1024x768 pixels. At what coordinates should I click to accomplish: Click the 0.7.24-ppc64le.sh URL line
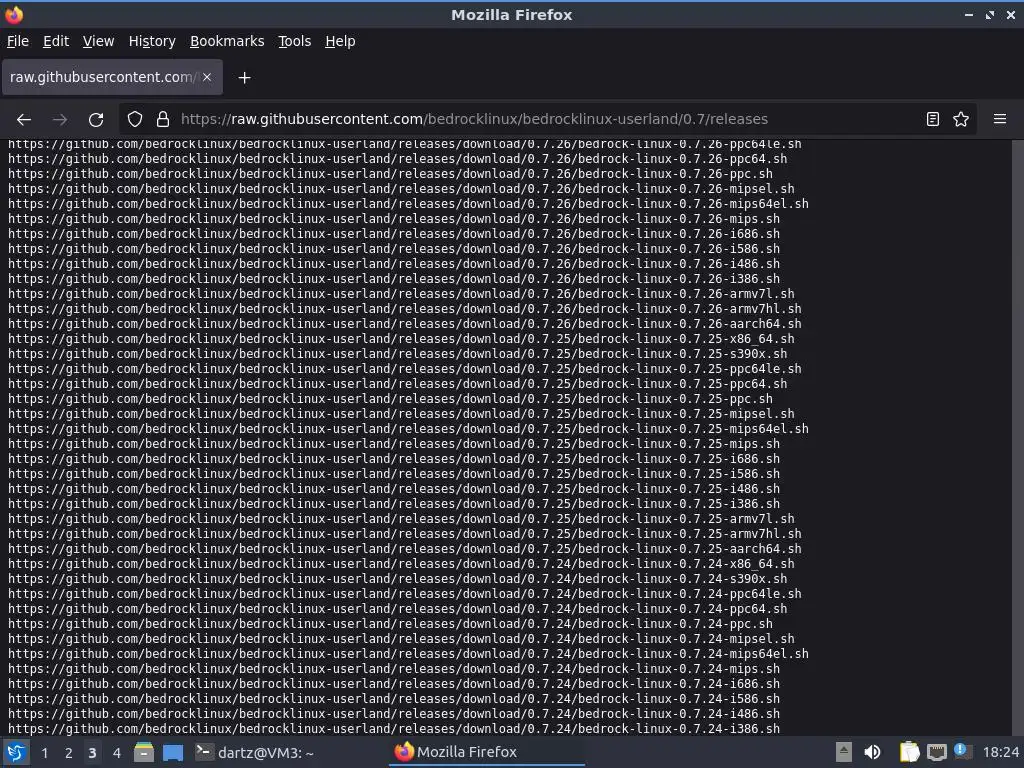[404, 594]
